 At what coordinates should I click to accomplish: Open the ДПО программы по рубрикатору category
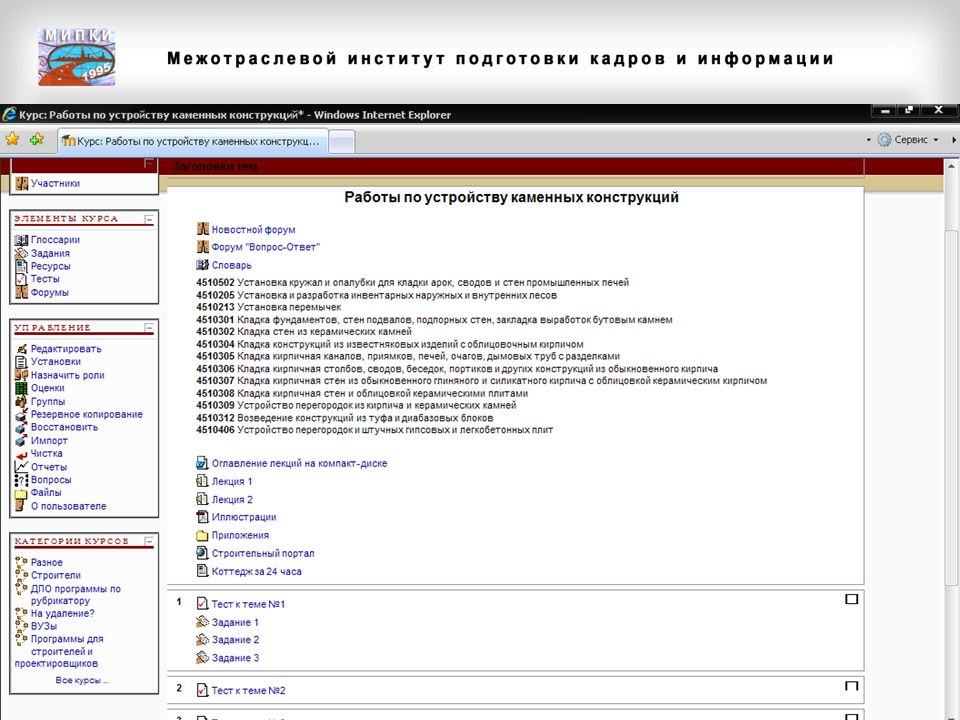(75, 594)
